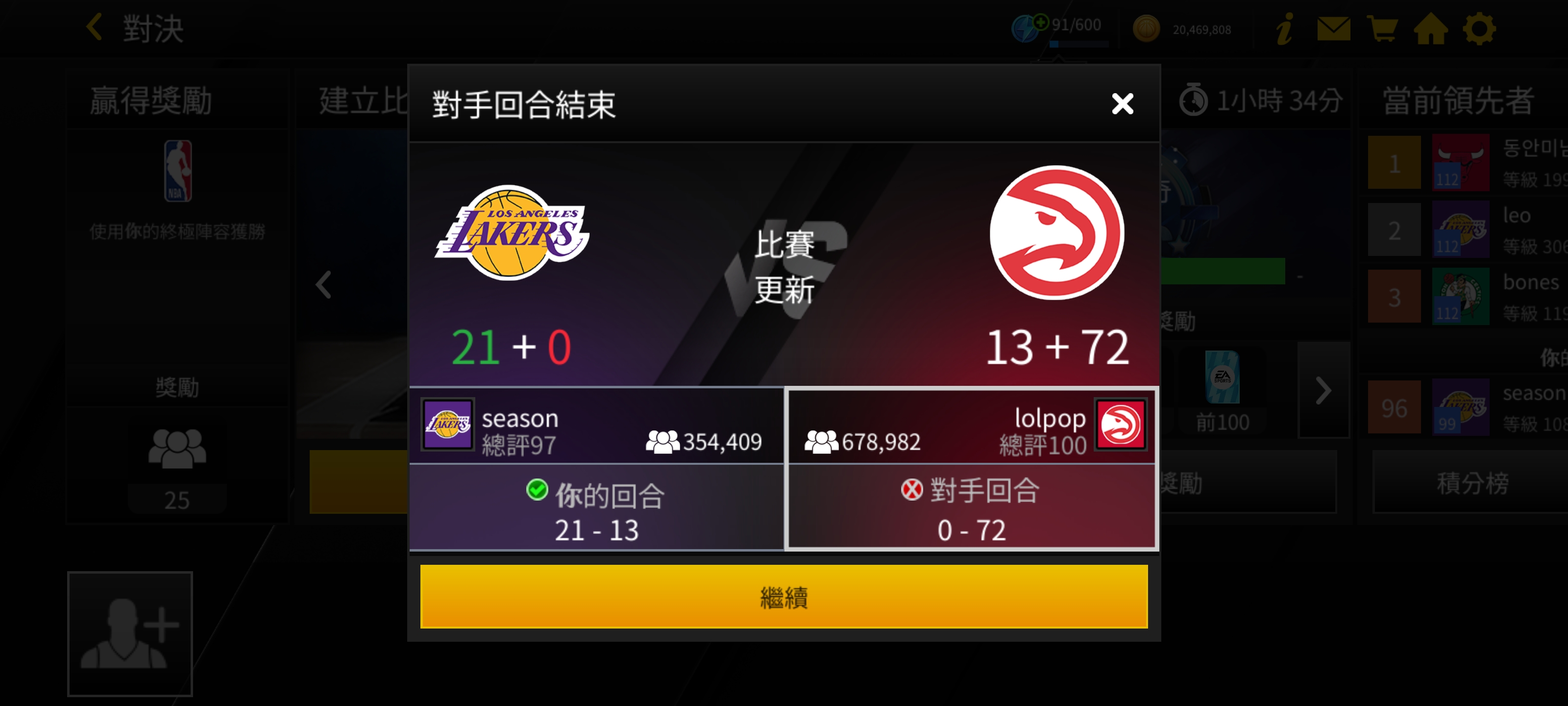Go to home via house icon
Image resolution: width=1568 pixels, height=706 pixels.
pos(1430,28)
